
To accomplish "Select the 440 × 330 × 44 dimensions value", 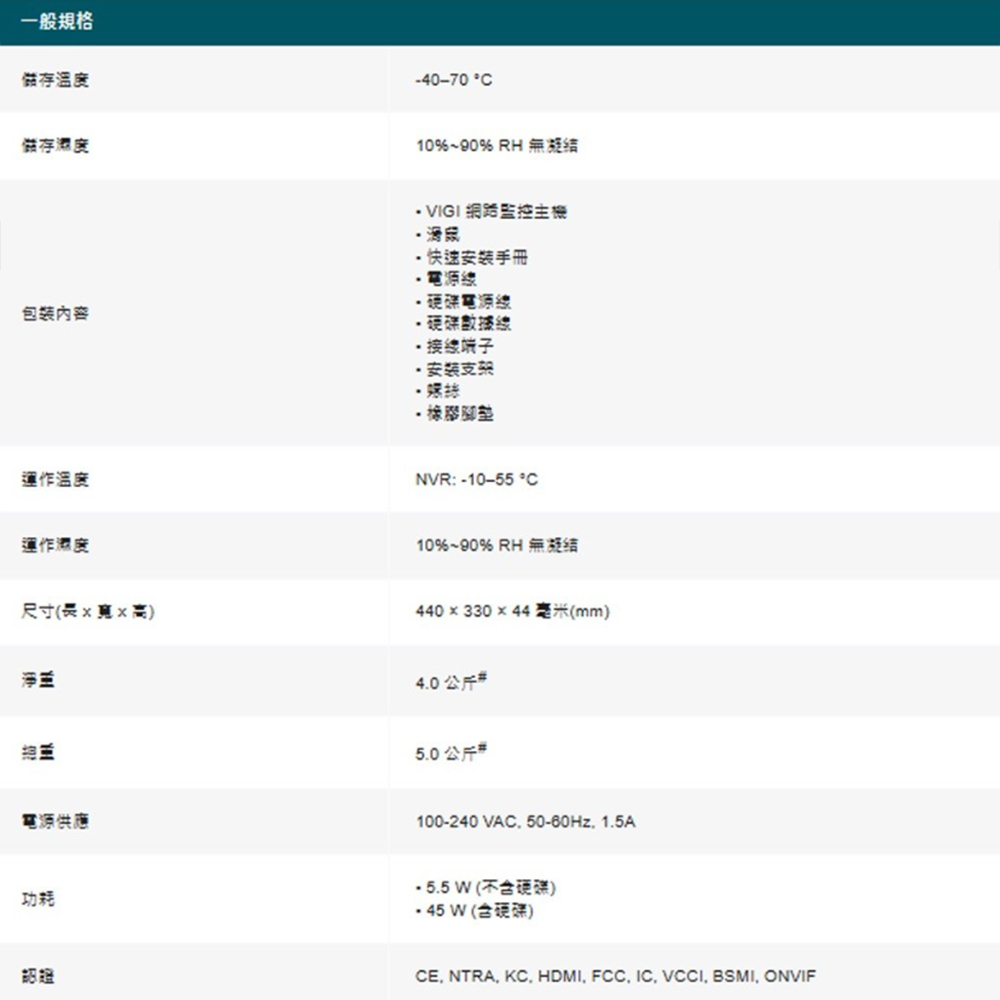I will pos(512,612).
